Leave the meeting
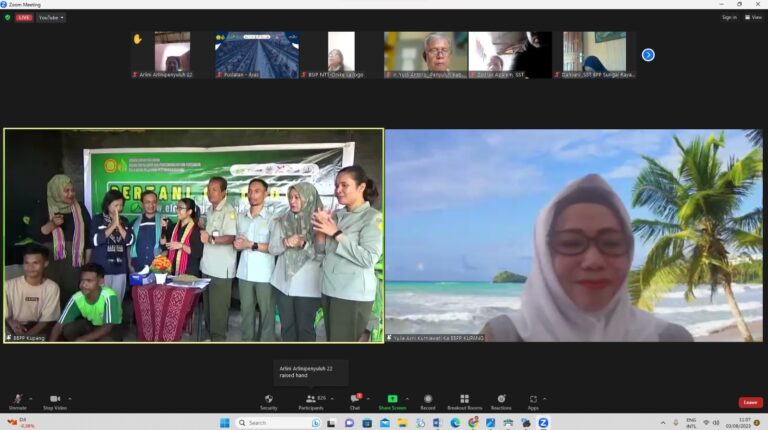The image size is (768, 430). pos(750,402)
